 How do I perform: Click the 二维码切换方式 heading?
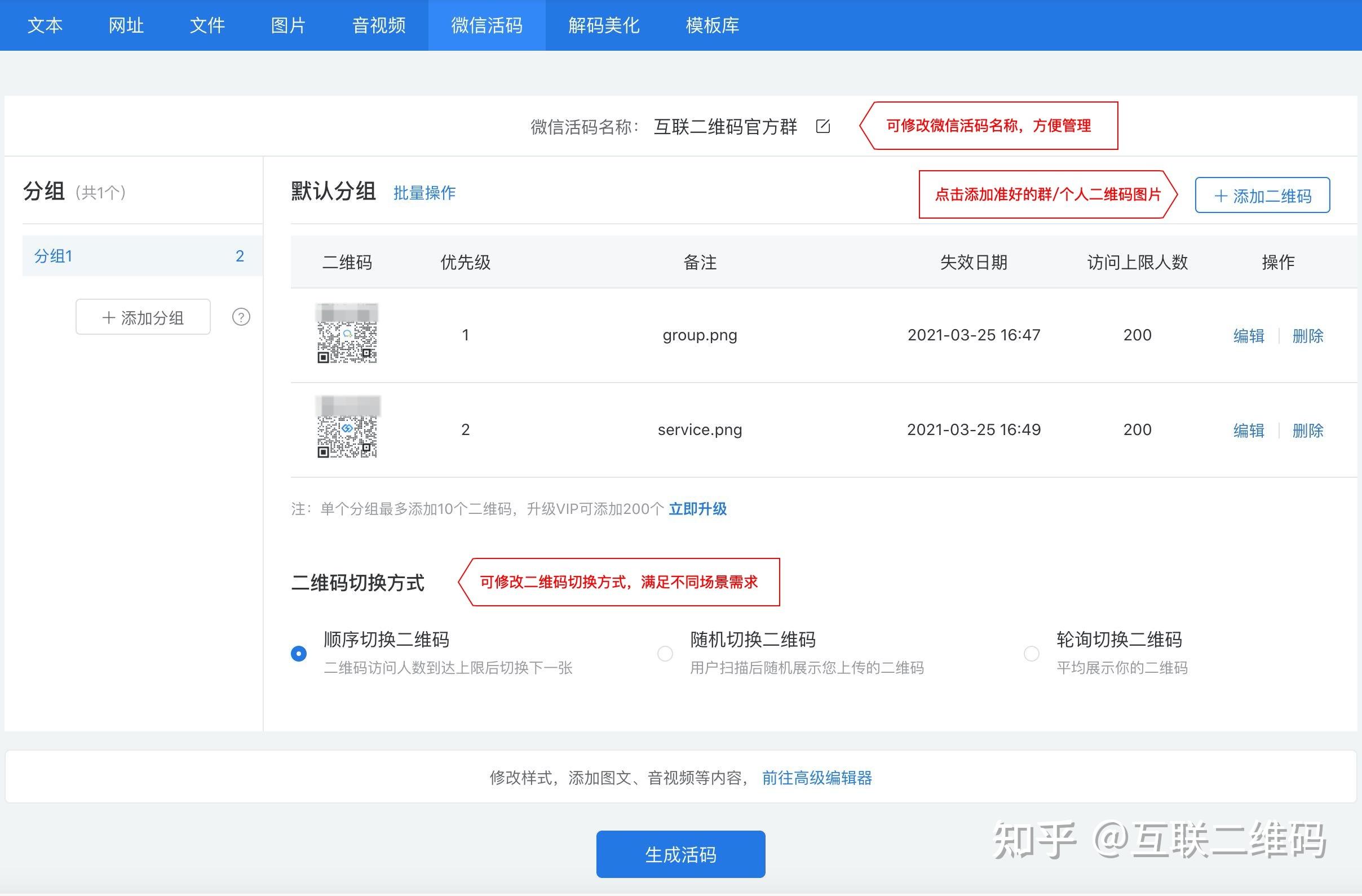pyautogui.click(x=357, y=583)
